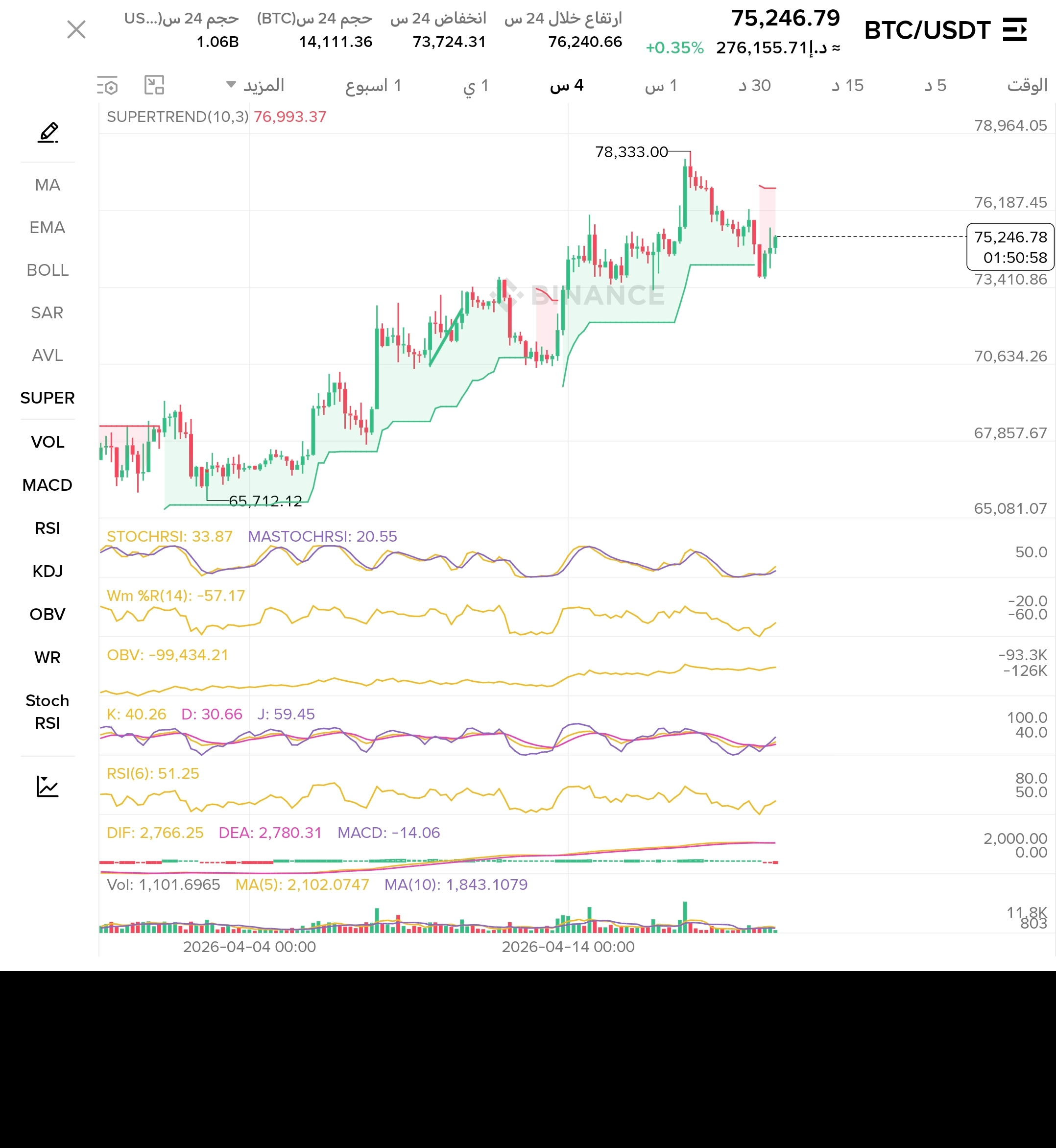The height and width of the screenshot is (1148, 1056).
Task: Select the 1 hour timeframe tab
Action: pos(661,86)
